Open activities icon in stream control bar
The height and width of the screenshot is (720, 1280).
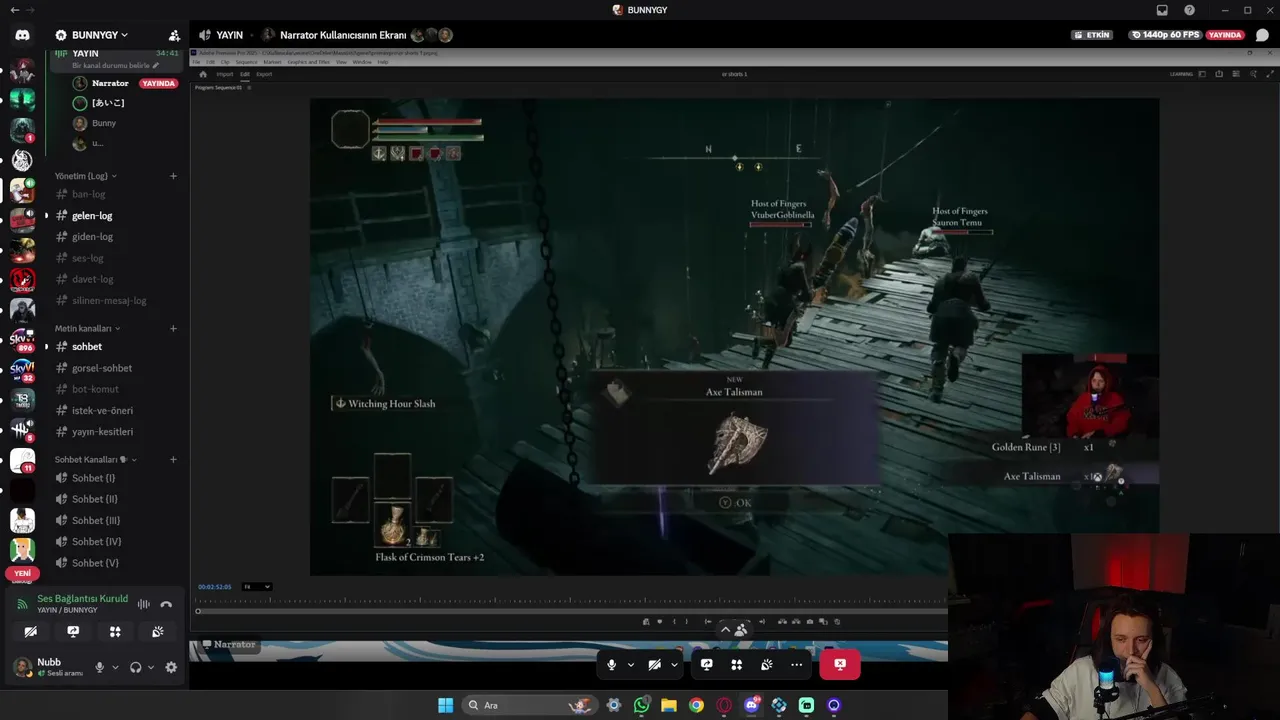(736, 664)
